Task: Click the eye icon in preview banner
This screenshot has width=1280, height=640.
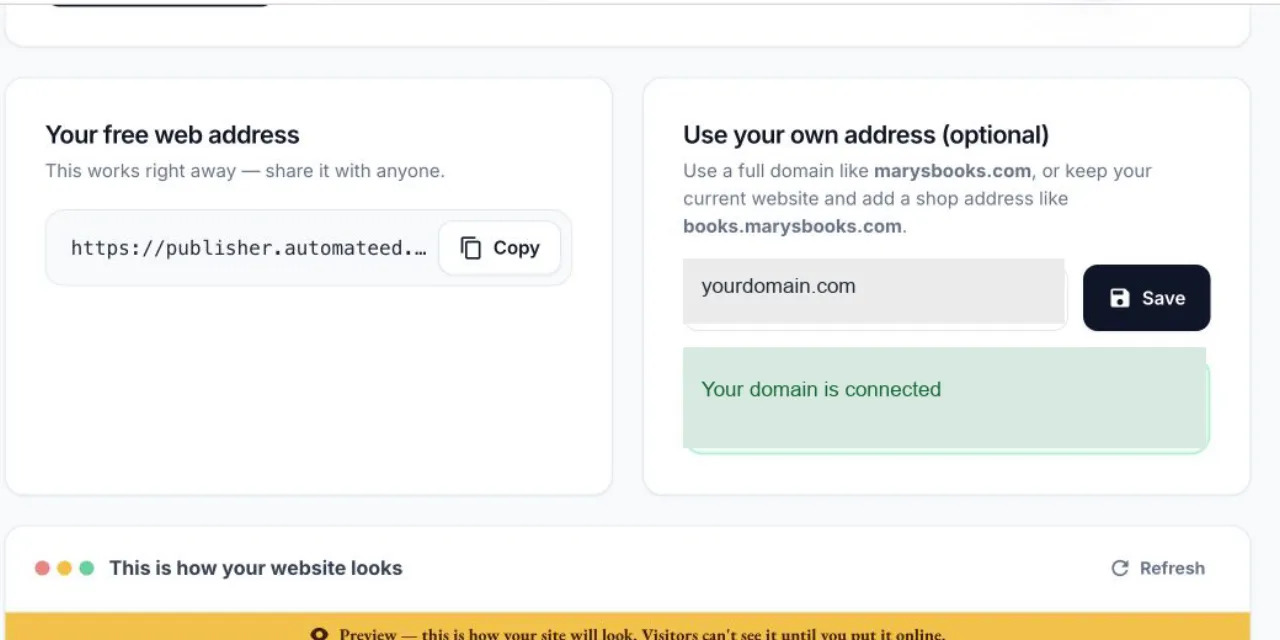Action: pyautogui.click(x=319, y=634)
